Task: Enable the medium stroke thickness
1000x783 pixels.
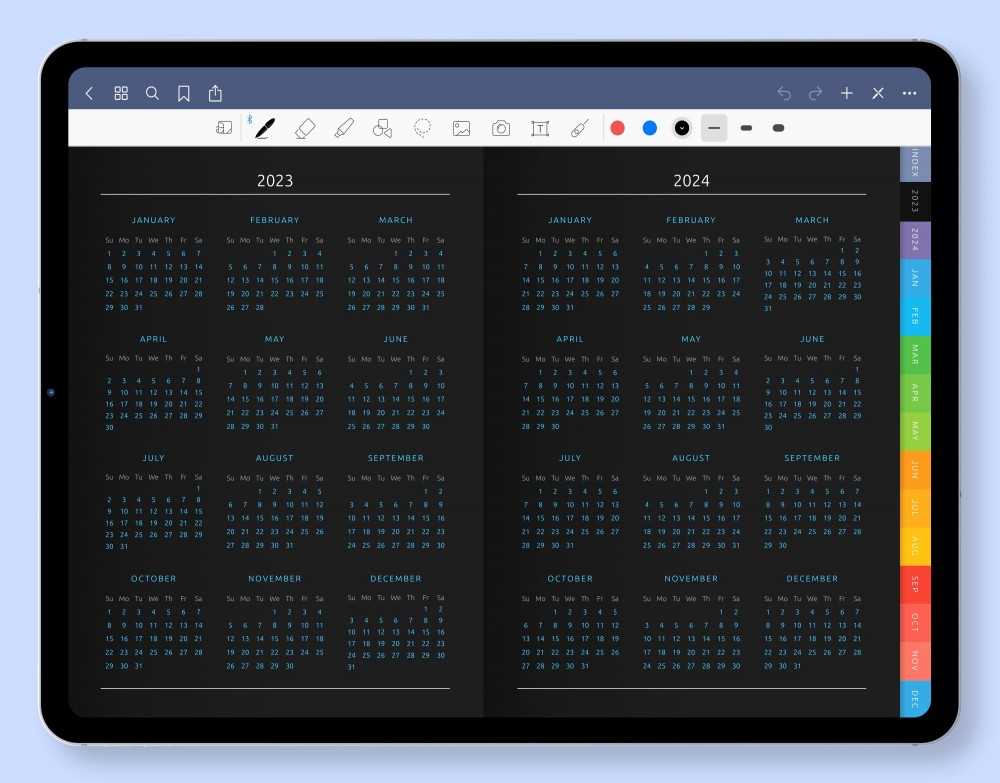Action: (x=746, y=128)
